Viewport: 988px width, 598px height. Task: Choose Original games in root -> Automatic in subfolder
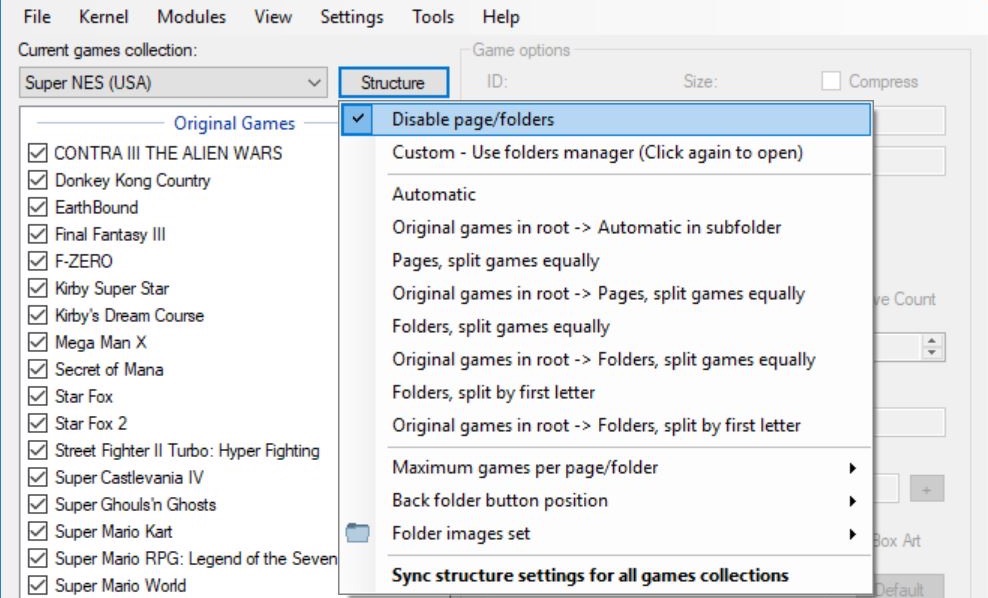606,227
